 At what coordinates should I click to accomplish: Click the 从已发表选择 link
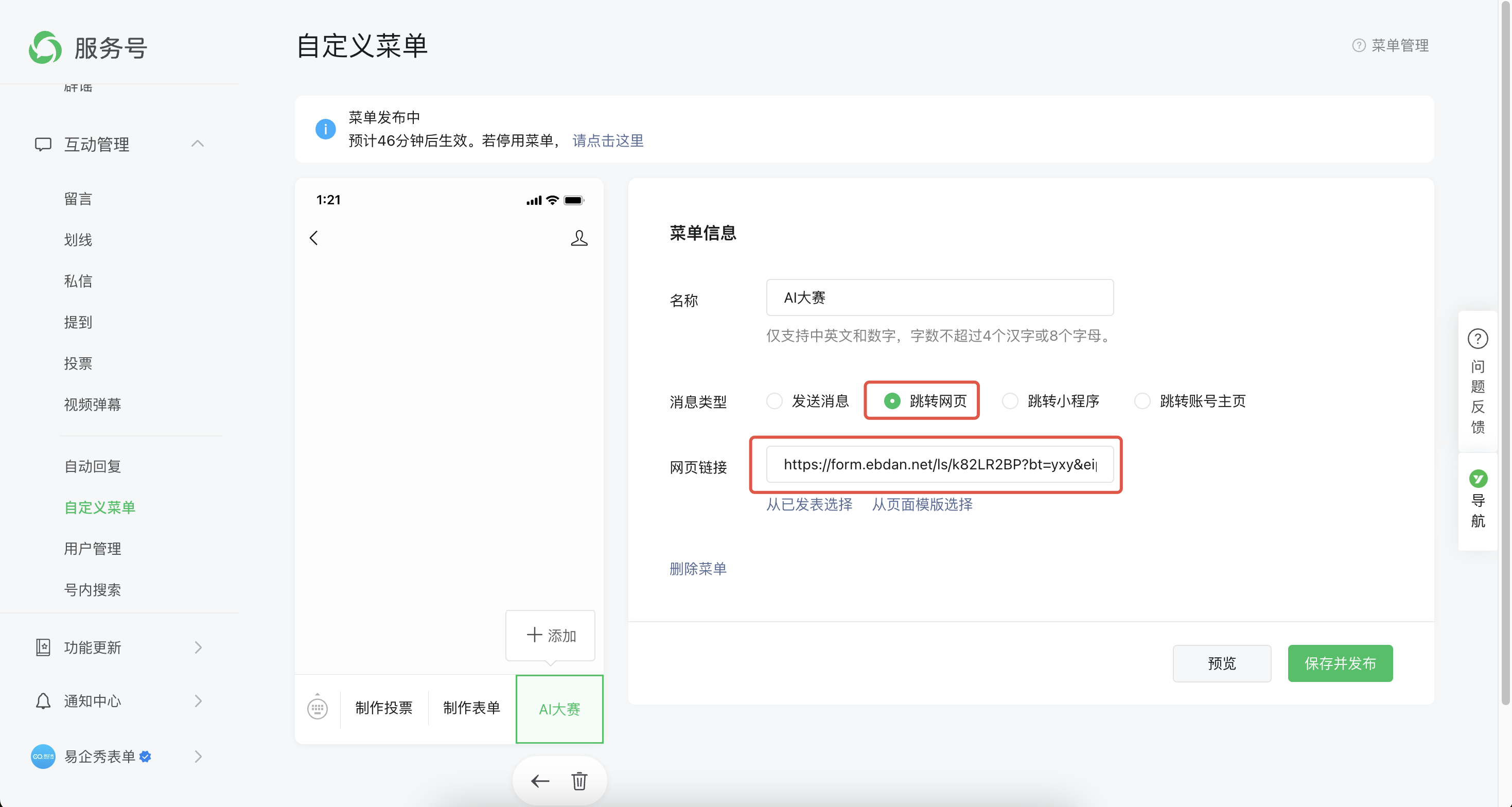point(809,504)
